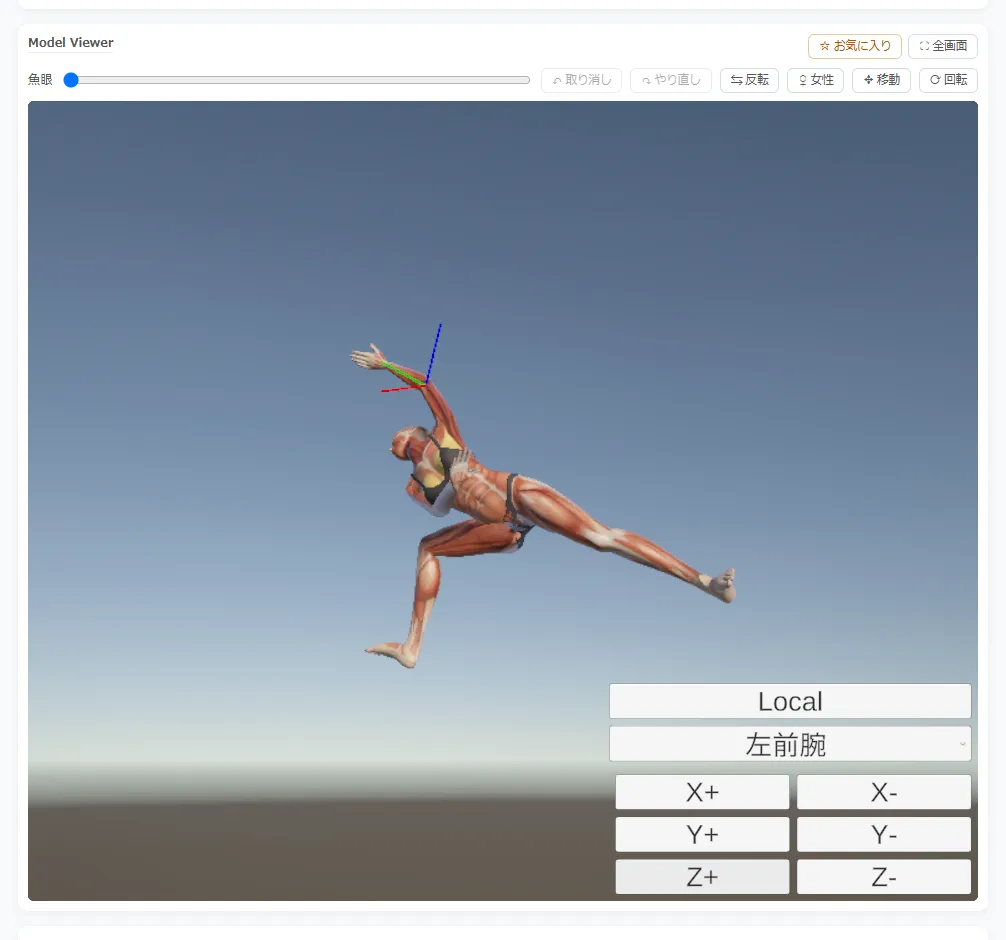Toggle the Local coordinate space button
This screenshot has height=940, width=1006.
tap(790, 701)
